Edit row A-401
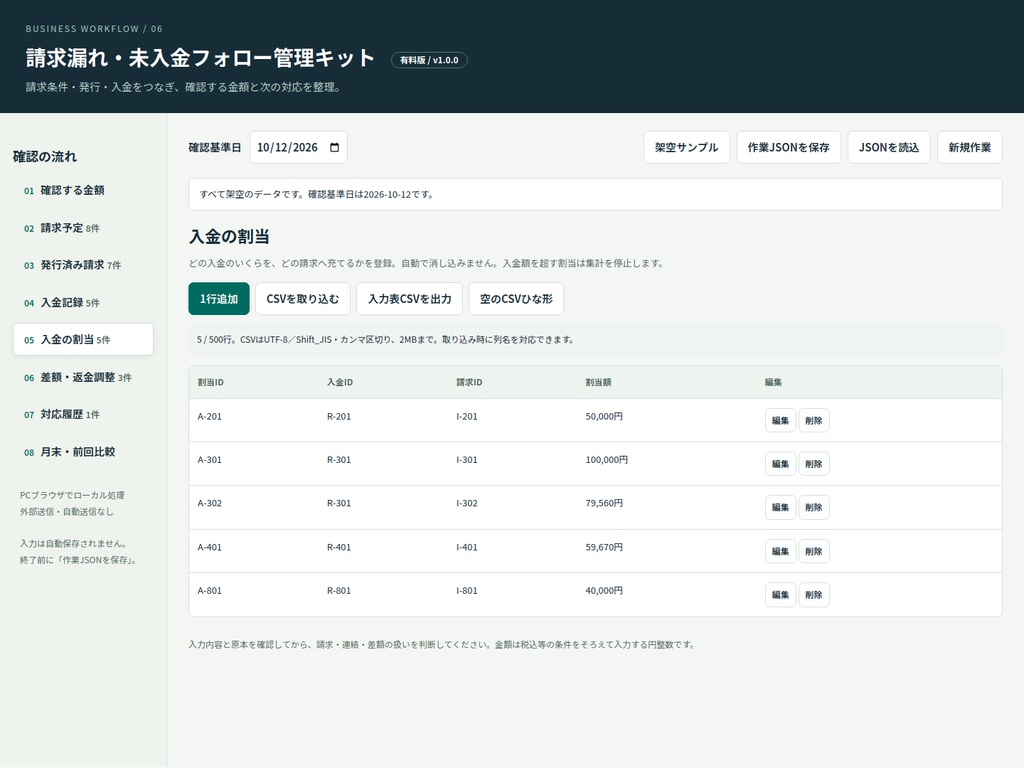 point(780,551)
